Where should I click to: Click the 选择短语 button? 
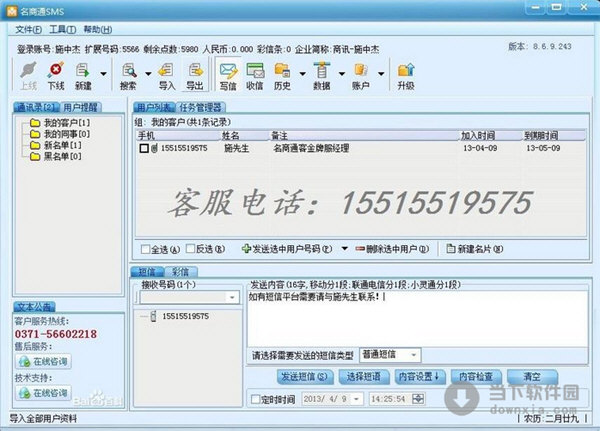(x=364, y=377)
